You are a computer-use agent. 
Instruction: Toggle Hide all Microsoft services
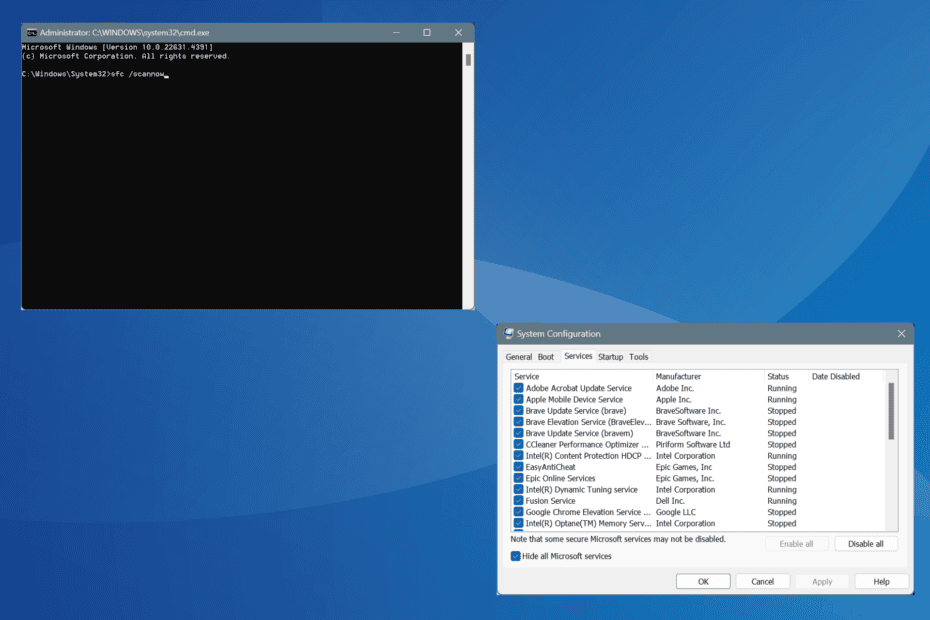click(x=514, y=556)
